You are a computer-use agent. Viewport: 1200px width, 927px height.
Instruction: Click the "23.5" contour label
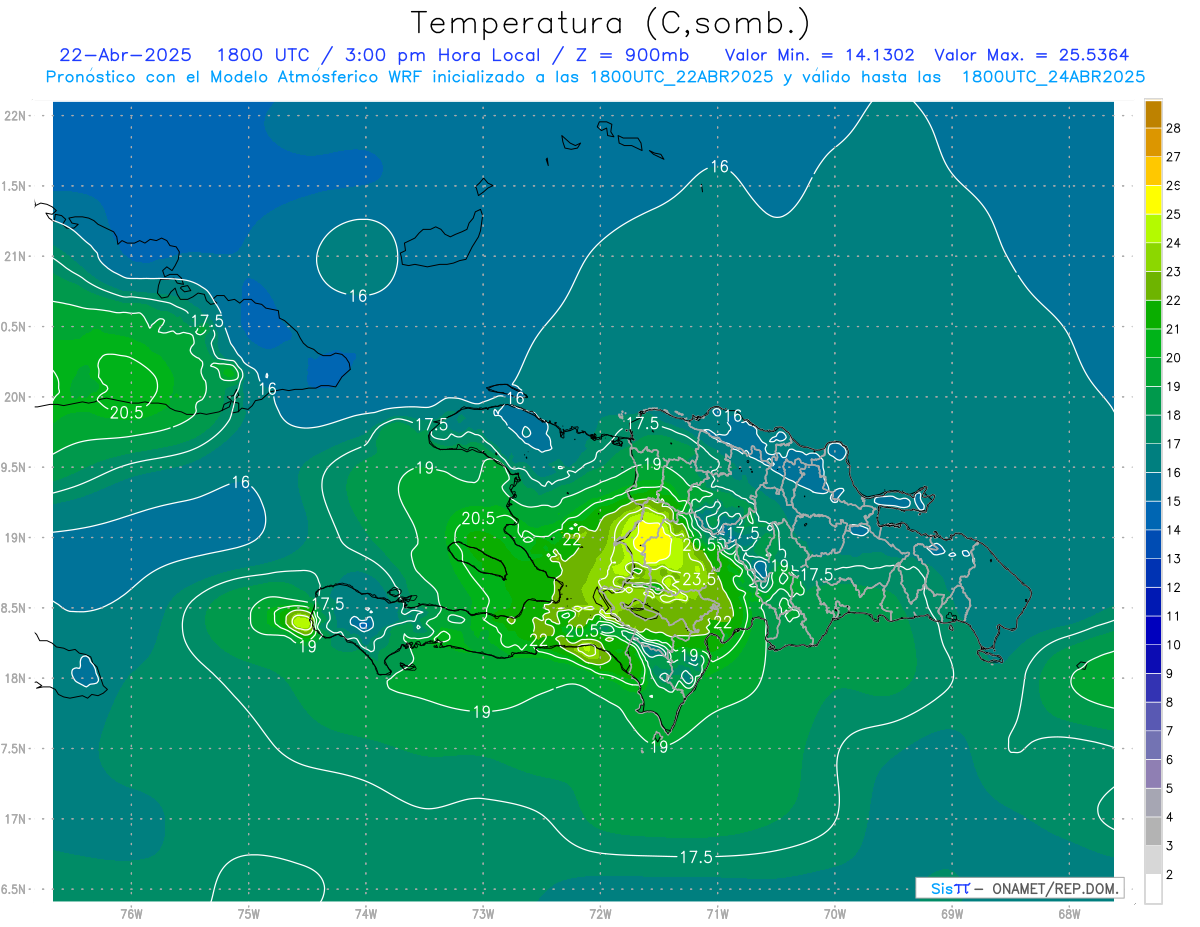[x=699, y=580]
